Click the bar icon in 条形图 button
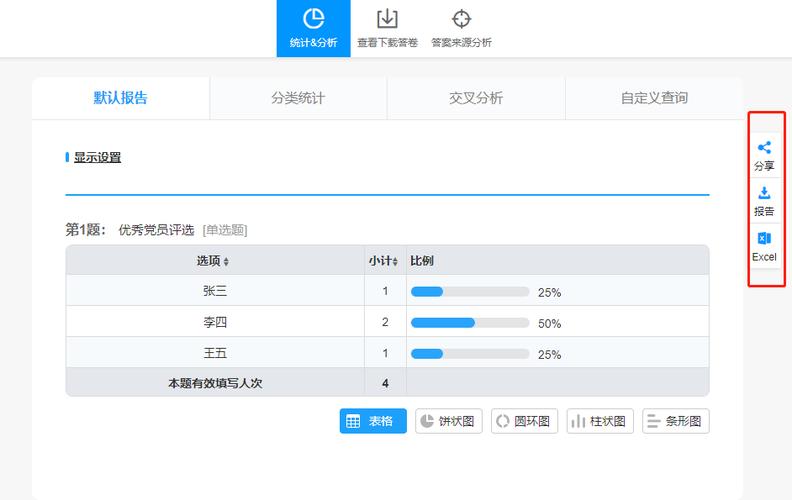The image size is (792, 500). 654,421
